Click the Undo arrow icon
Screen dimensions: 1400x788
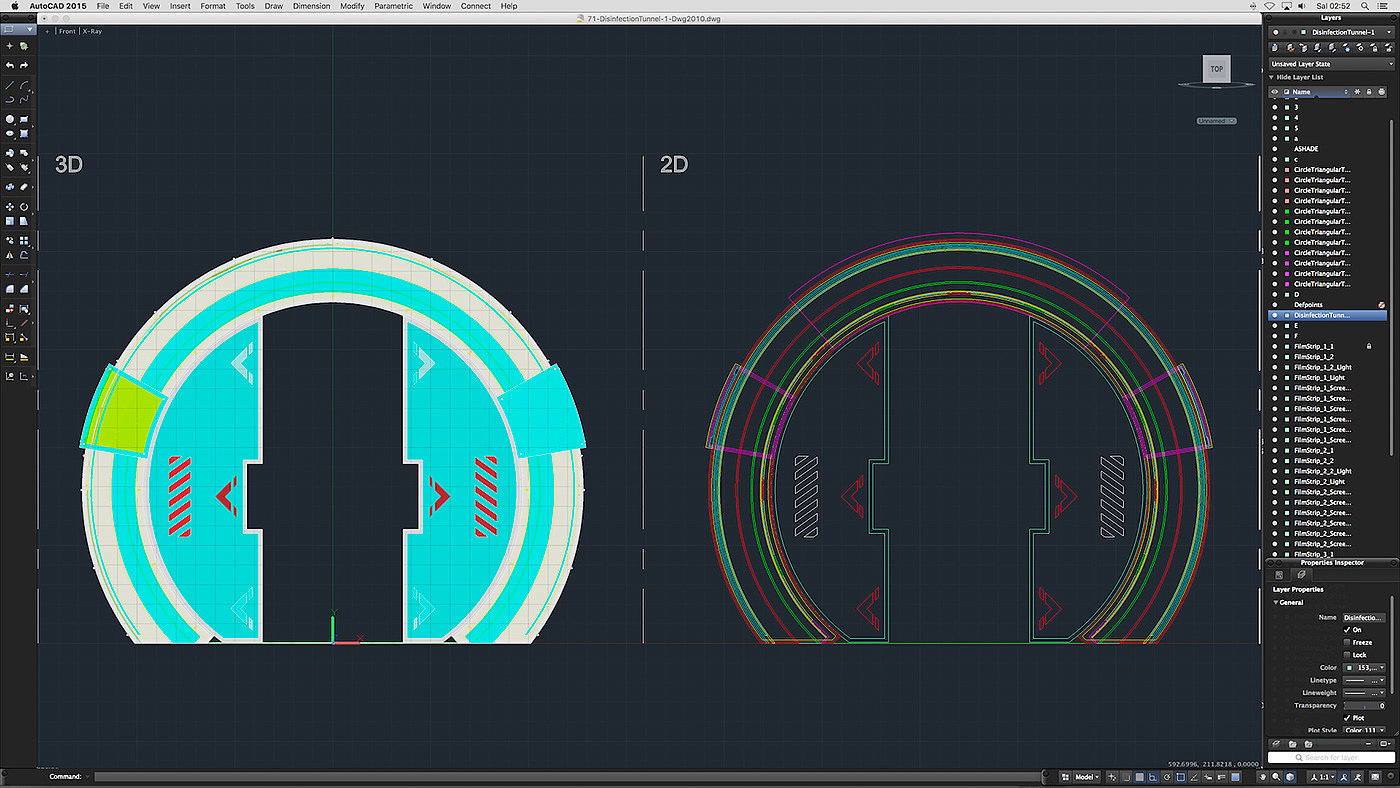(x=10, y=65)
